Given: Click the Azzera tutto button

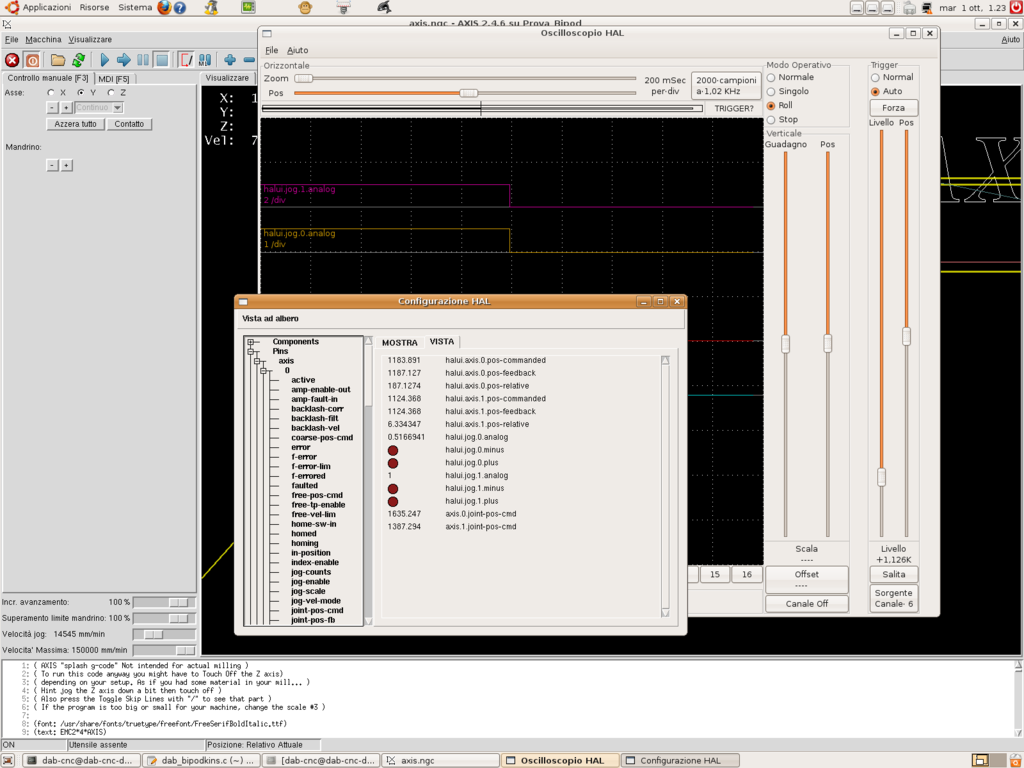Looking at the screenshot, I should point(75,124).
